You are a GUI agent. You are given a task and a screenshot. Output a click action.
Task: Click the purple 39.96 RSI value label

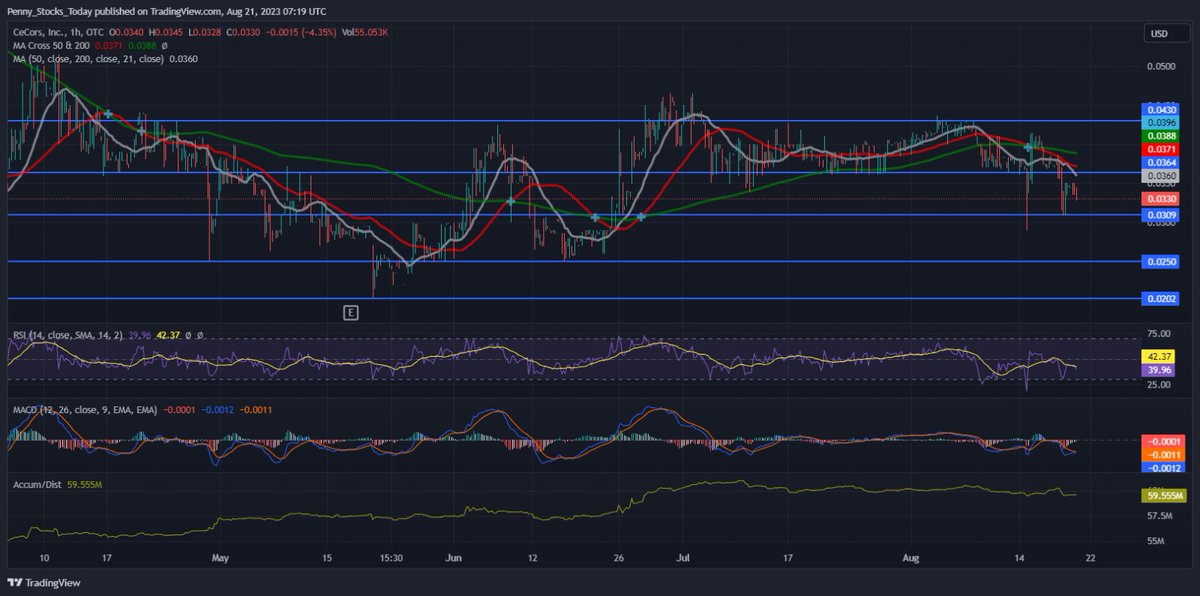click(1160, 369)
